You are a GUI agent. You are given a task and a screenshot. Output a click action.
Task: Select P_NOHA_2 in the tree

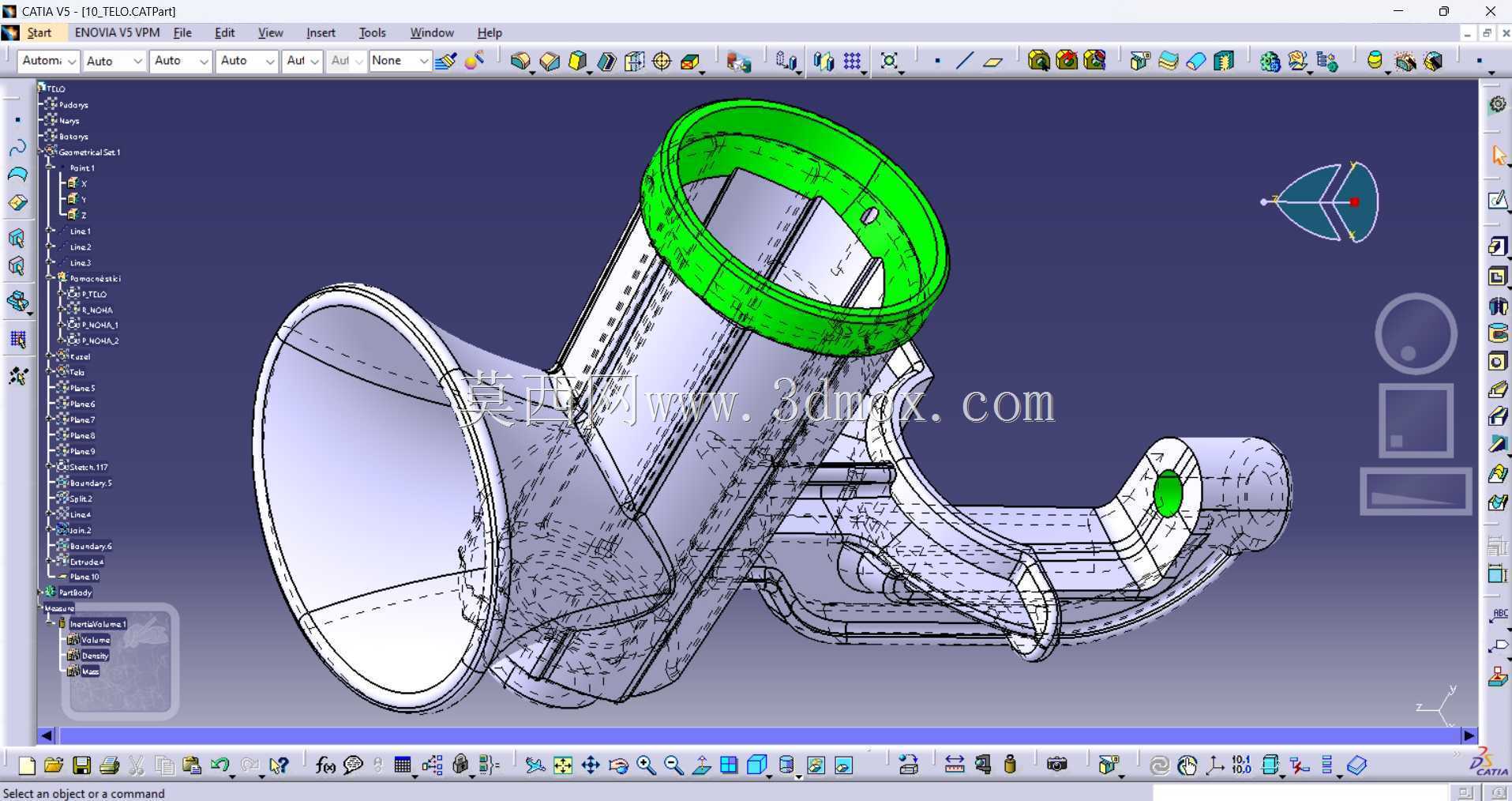tap(100, 340)
